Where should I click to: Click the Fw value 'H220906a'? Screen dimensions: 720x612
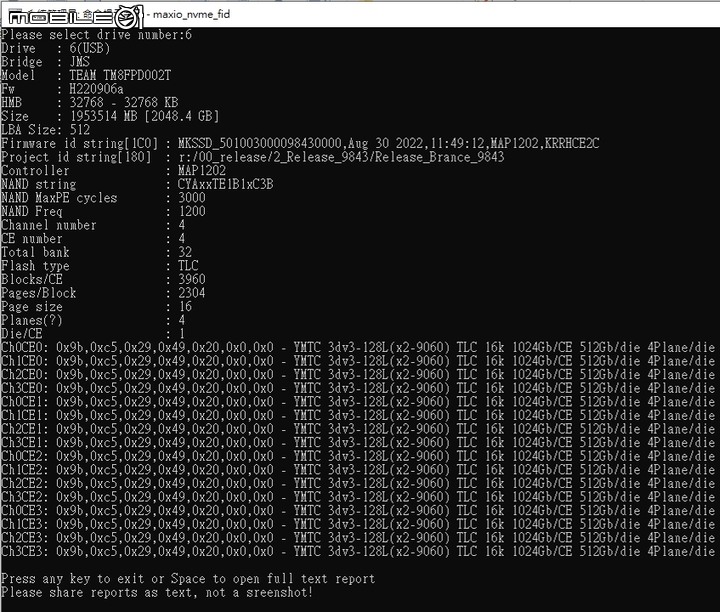(x=96, y=89)
